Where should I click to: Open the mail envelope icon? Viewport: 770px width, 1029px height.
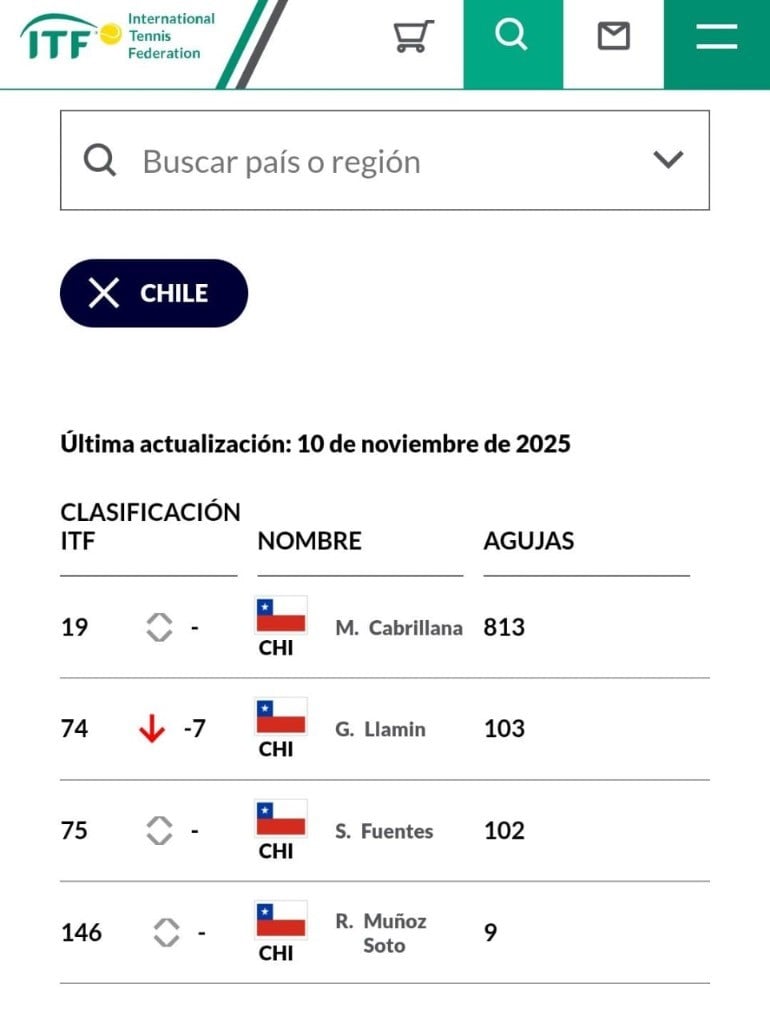613,37
